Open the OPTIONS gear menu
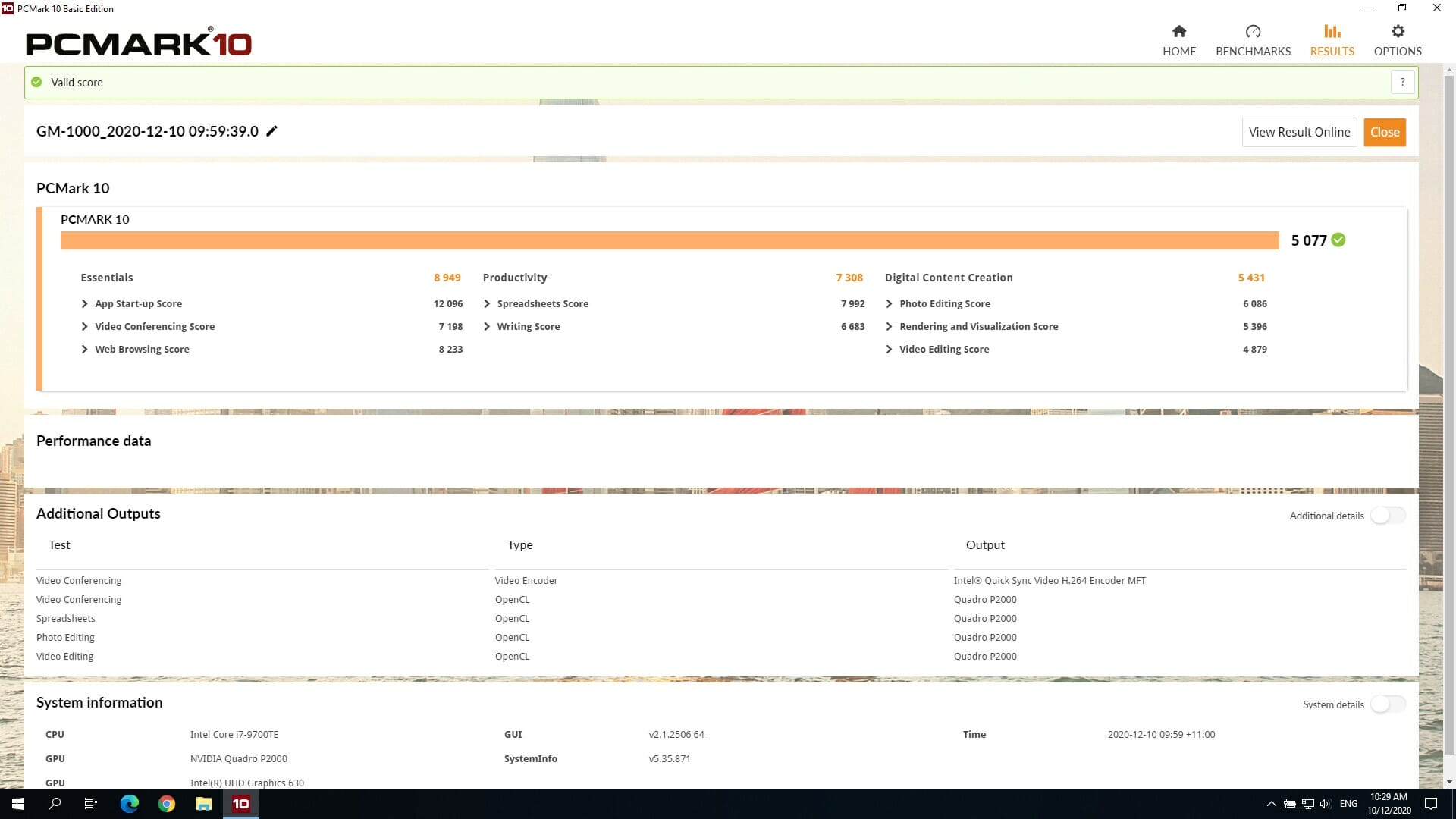Screen dimensions: 1456x819 (x=1398, y=40)
